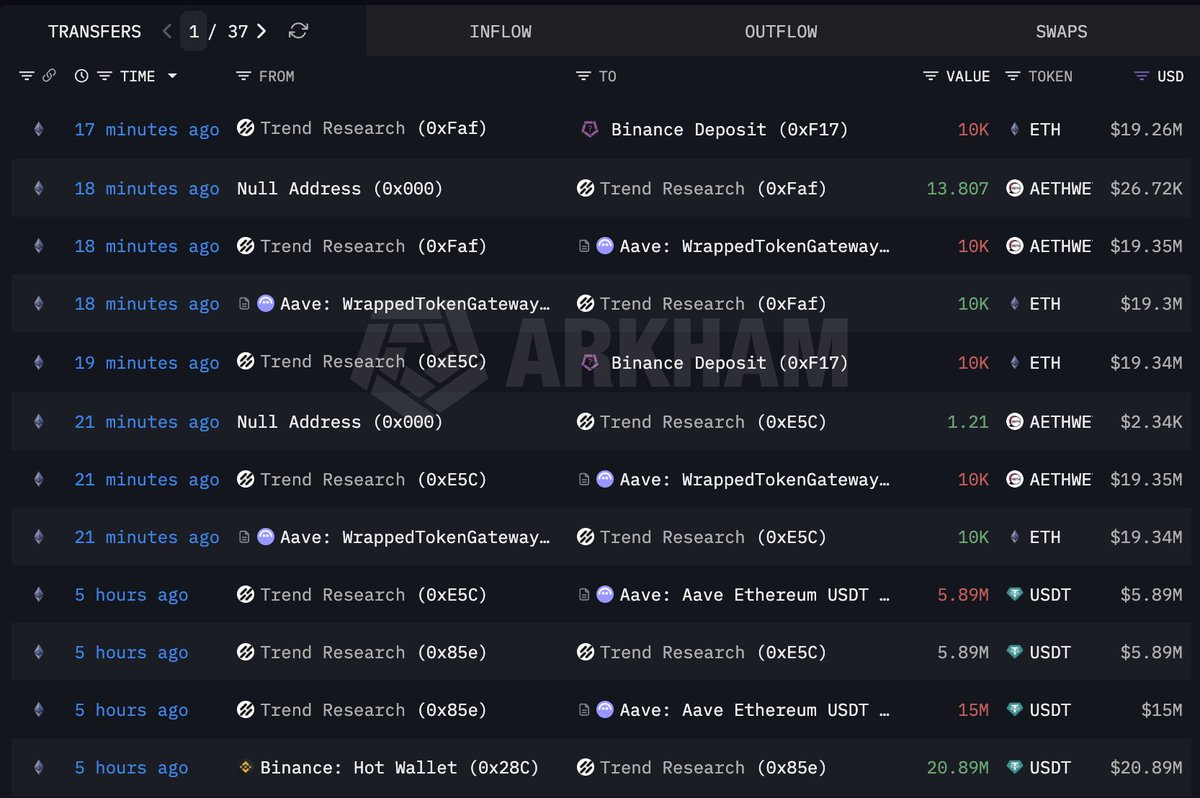Click the clock icon beside TIME
This screenshot has width=1200, height=798.
pos(82,76)
